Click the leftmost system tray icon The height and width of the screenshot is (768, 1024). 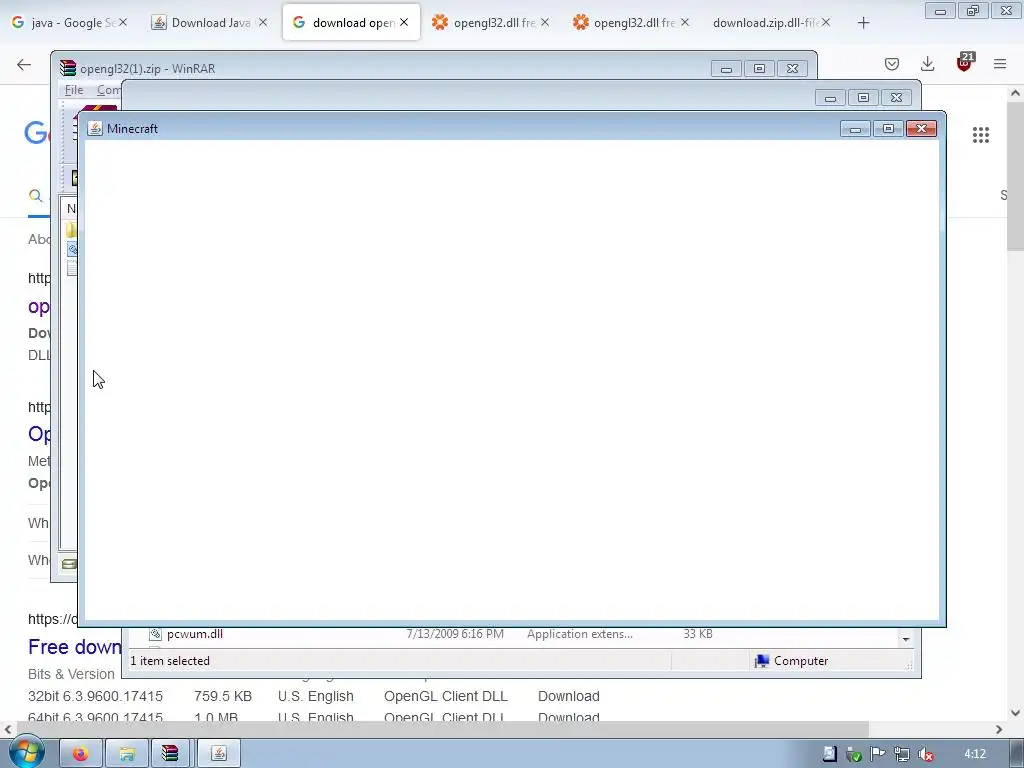[x=829, y=754]
